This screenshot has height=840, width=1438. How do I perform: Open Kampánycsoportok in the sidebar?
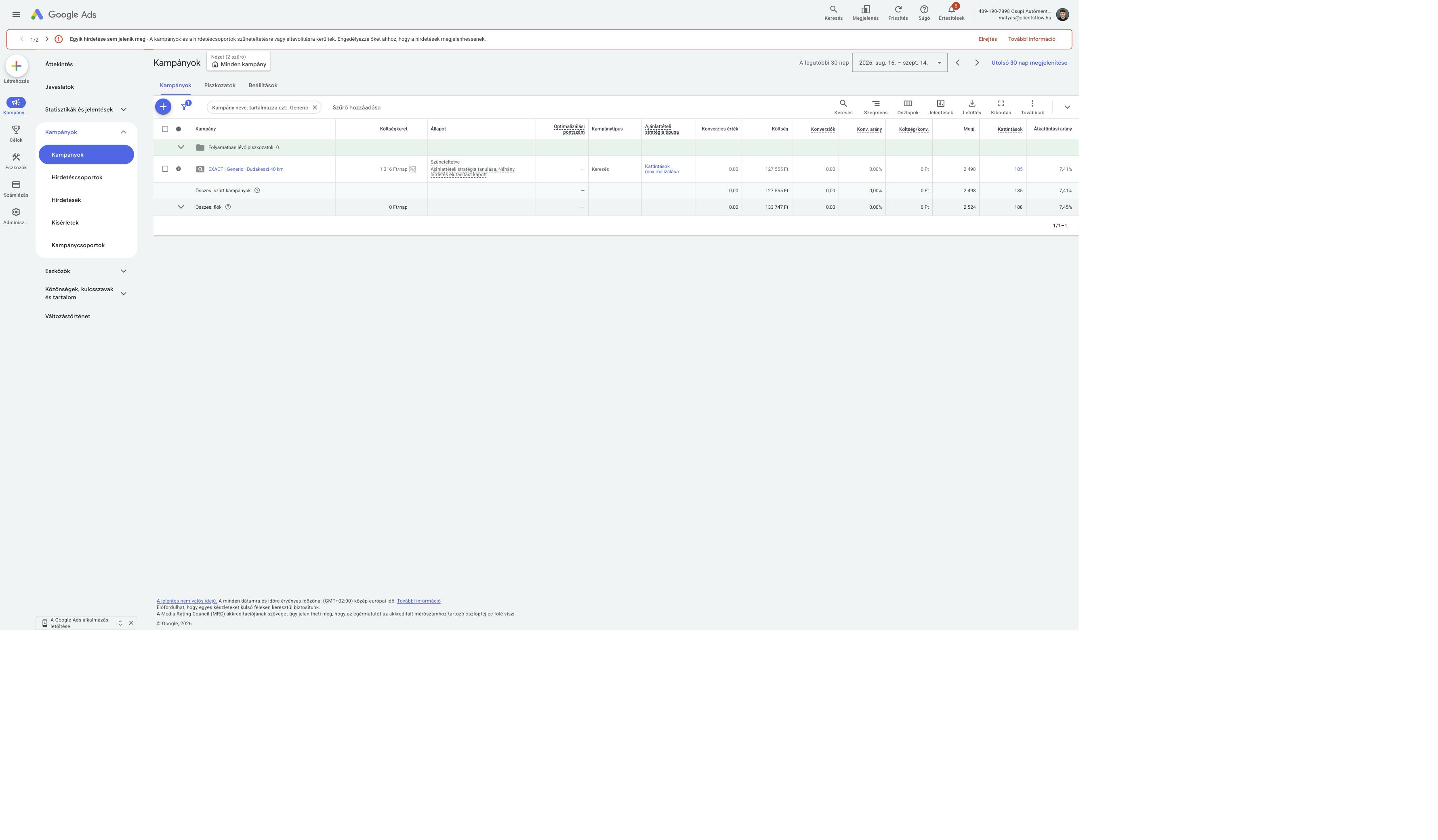[x=78, y=246]
